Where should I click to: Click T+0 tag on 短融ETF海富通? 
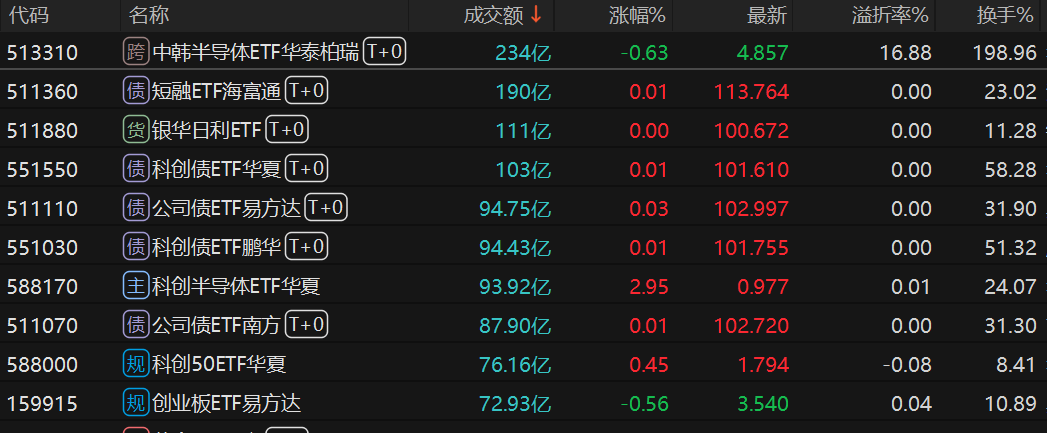pos(306,90)
